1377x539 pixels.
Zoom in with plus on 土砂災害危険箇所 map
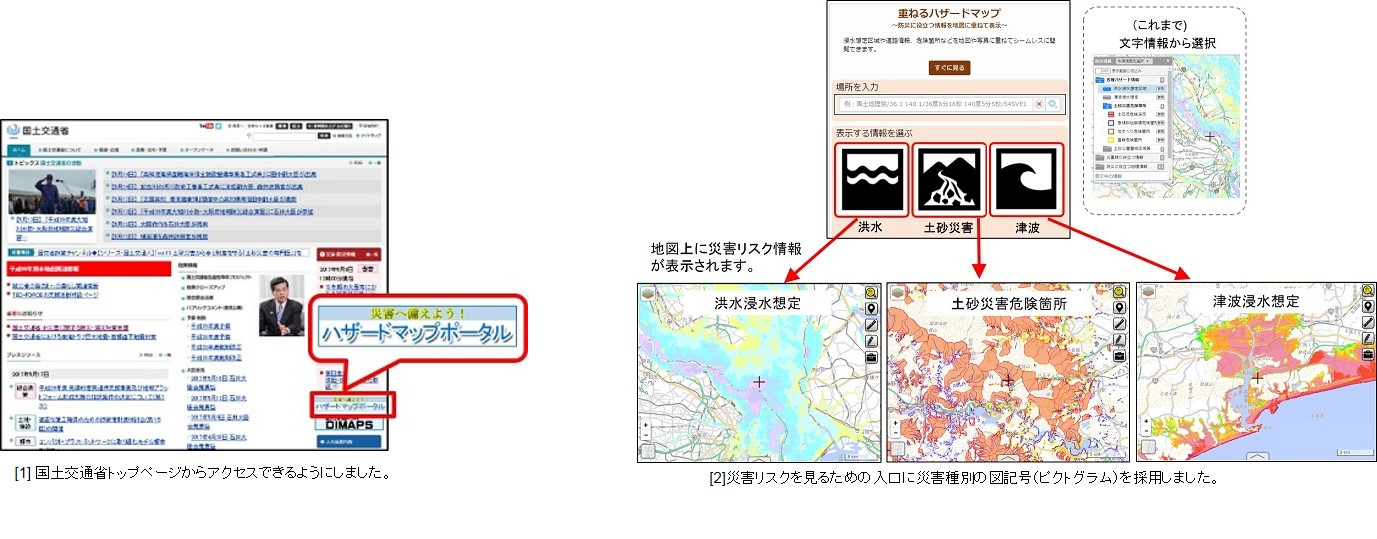click(895, 423)
